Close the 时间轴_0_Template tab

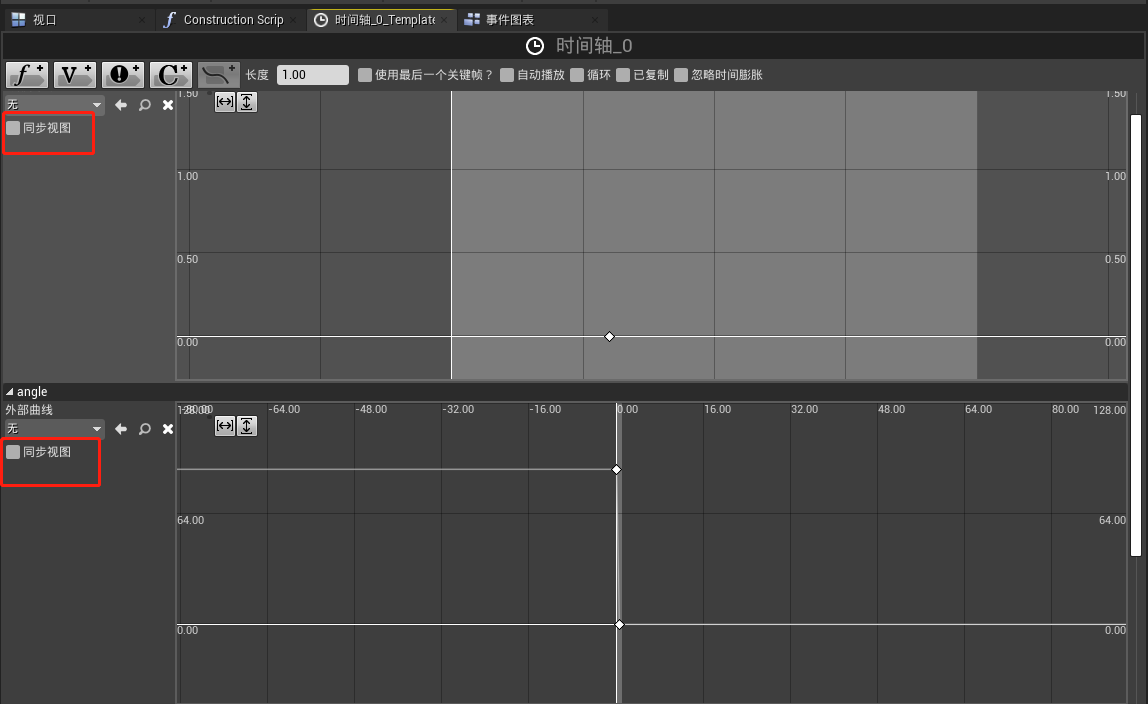pos(444,20)
